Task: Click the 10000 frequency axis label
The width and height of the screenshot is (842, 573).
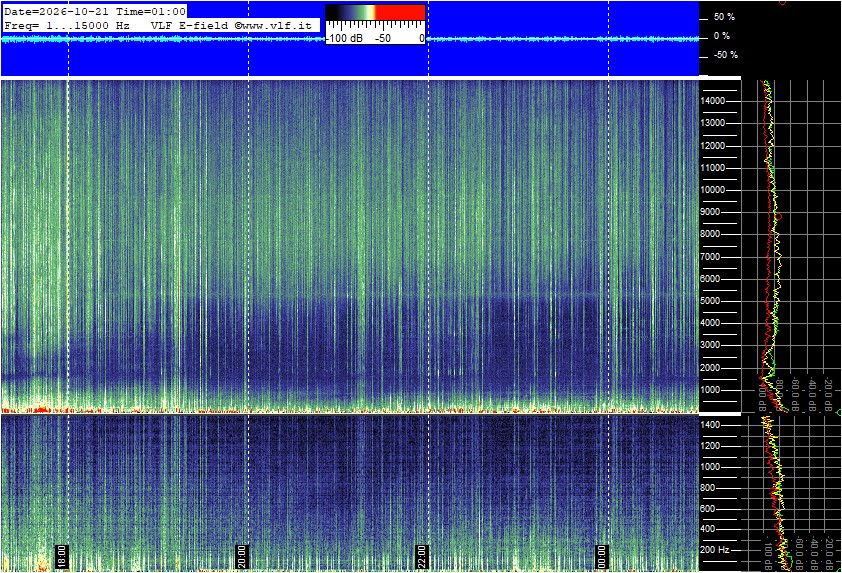Action: [x=712, y=190]
